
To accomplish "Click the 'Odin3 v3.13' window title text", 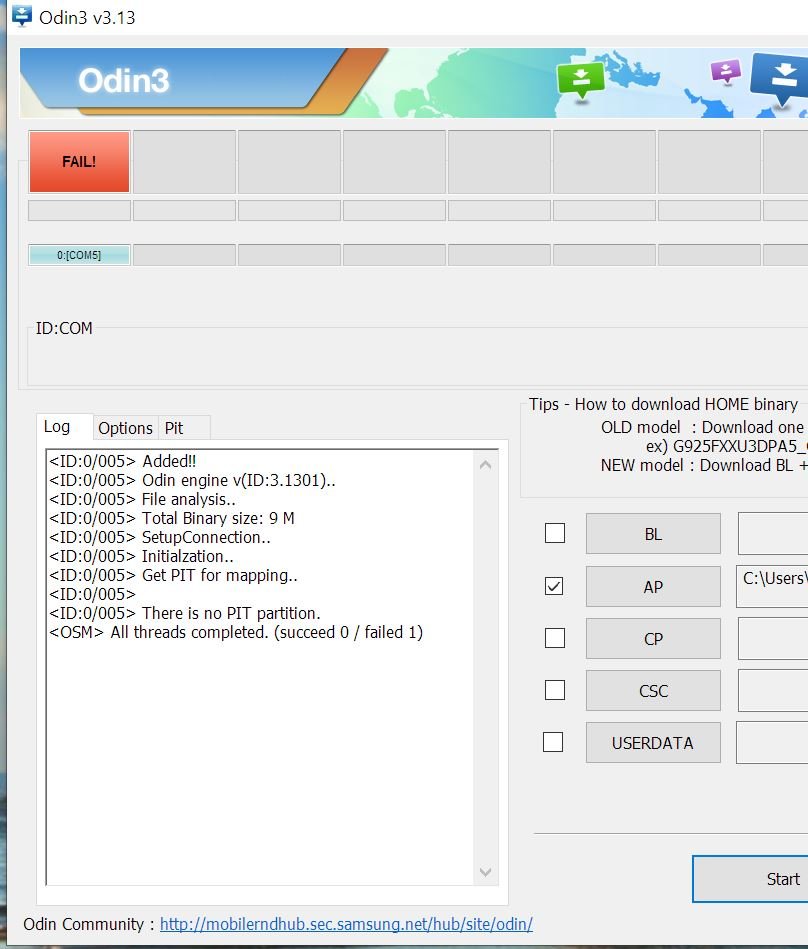I will [x=87, y=18].
